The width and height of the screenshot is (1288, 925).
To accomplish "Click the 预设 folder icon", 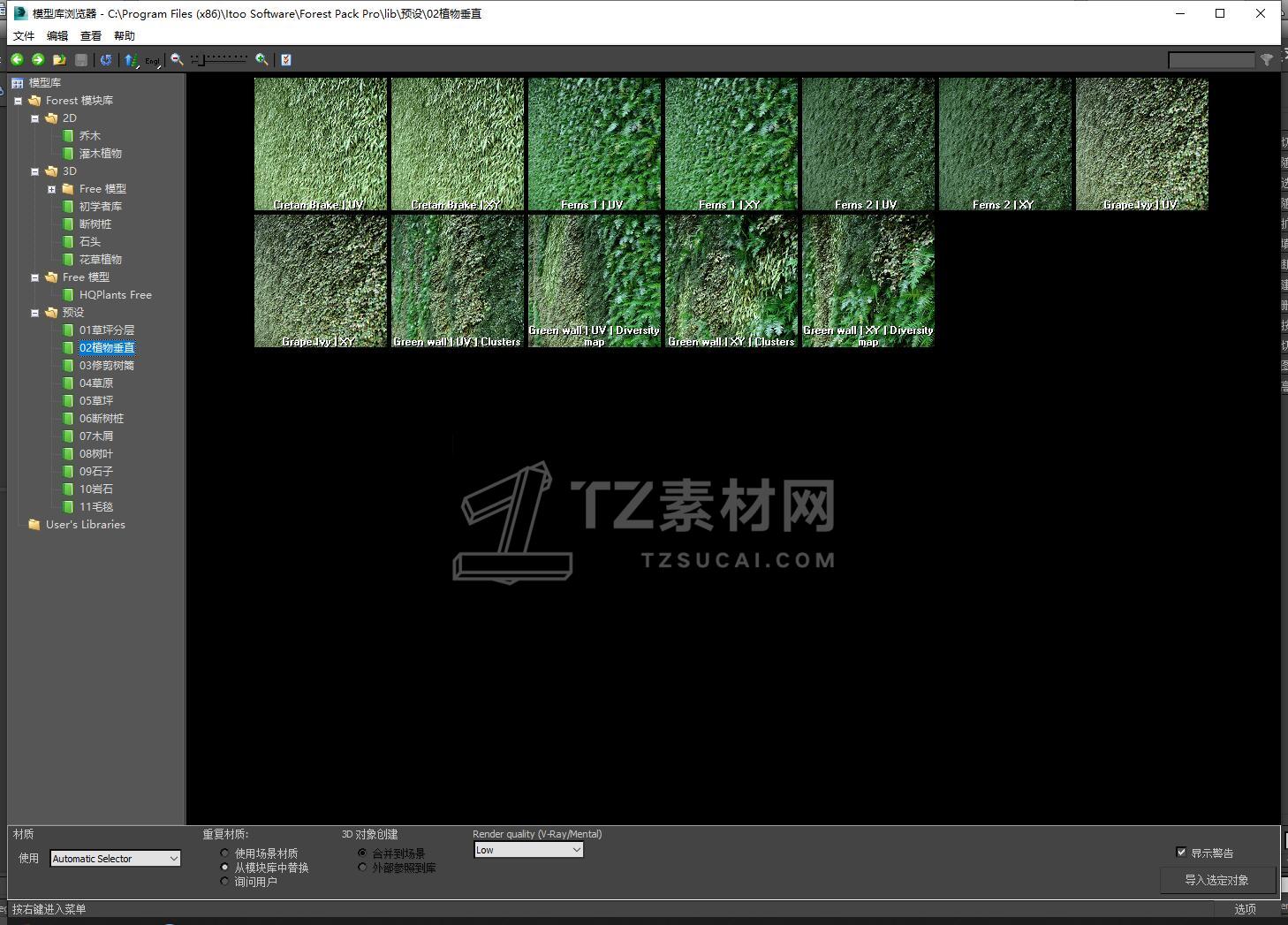I will (x=51, y=313).
